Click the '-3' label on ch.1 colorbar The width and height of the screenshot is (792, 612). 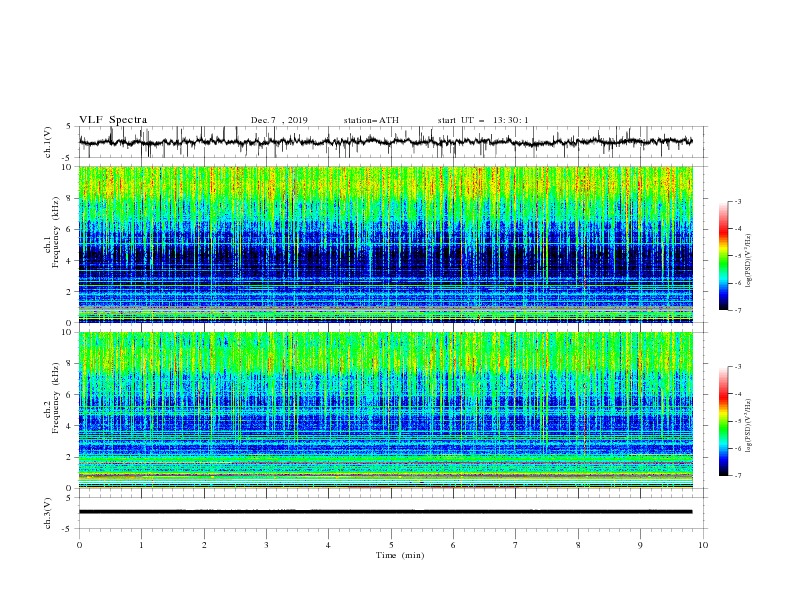737,201
